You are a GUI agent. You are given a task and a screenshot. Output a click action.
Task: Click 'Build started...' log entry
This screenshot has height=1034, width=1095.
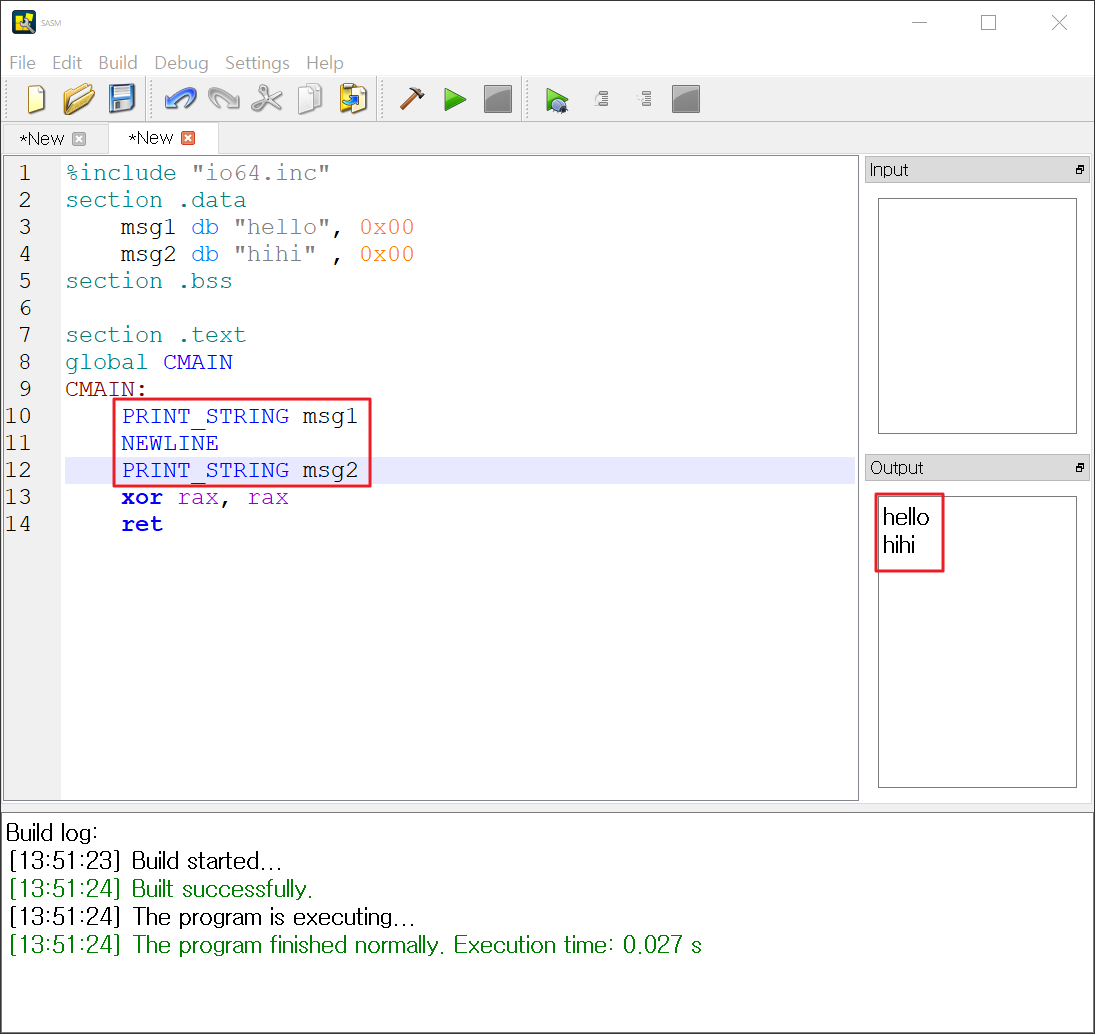point(207,861)
